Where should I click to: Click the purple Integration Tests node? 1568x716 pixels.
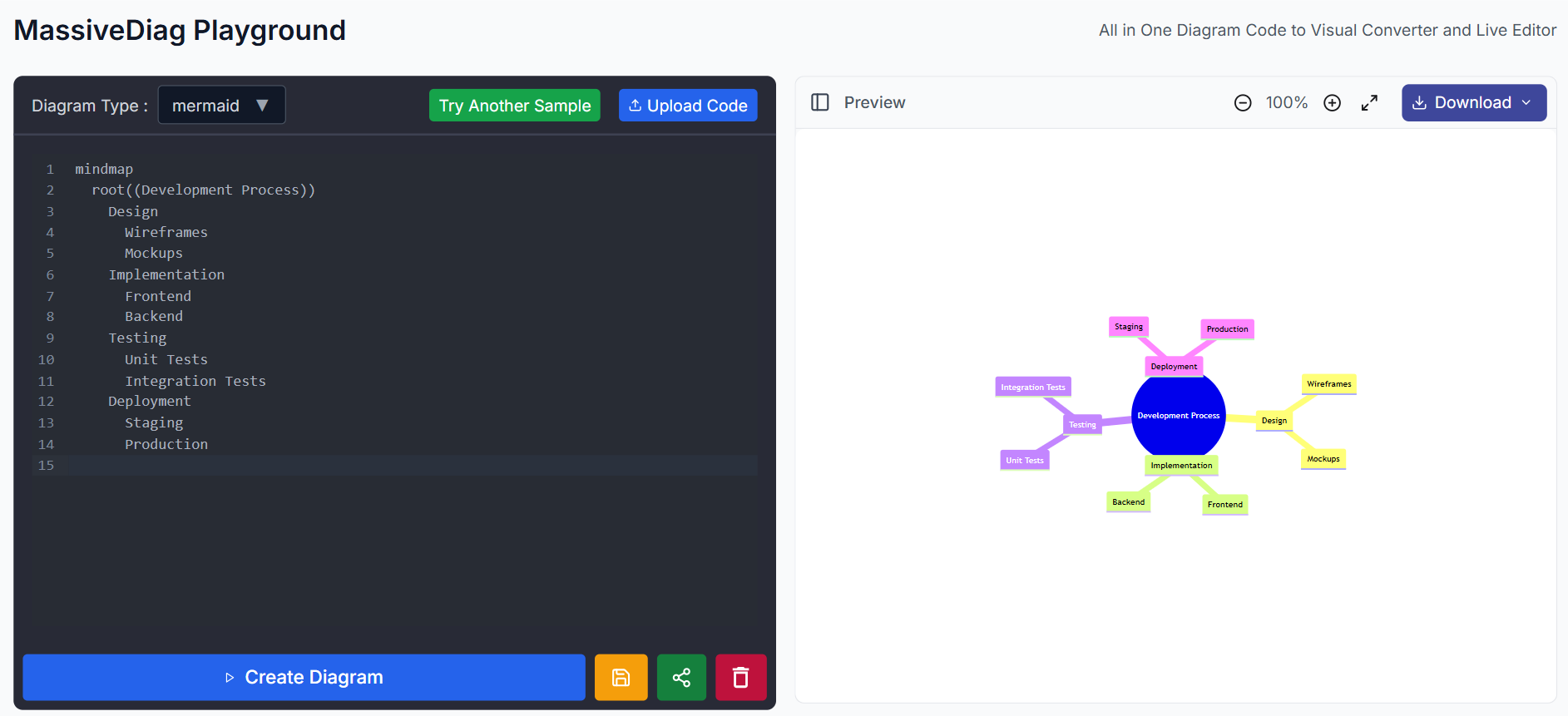click(x=1032, y=388)
